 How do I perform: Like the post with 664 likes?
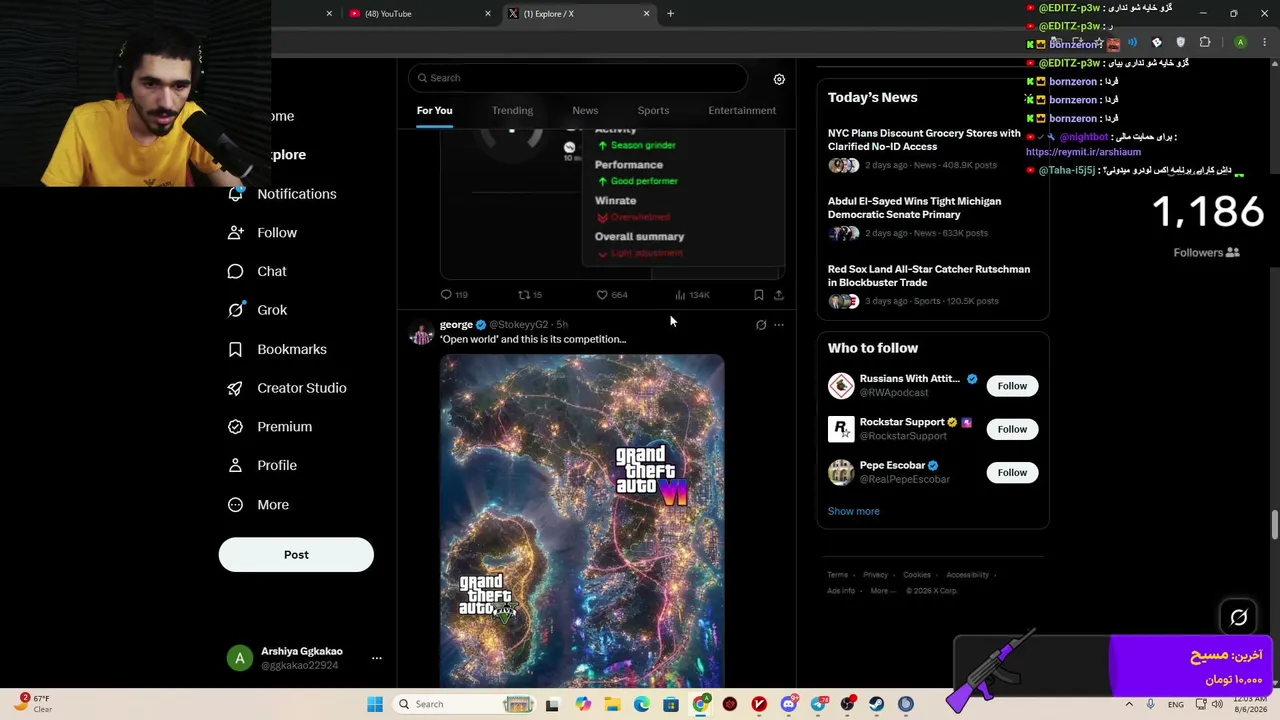(612, 295)
